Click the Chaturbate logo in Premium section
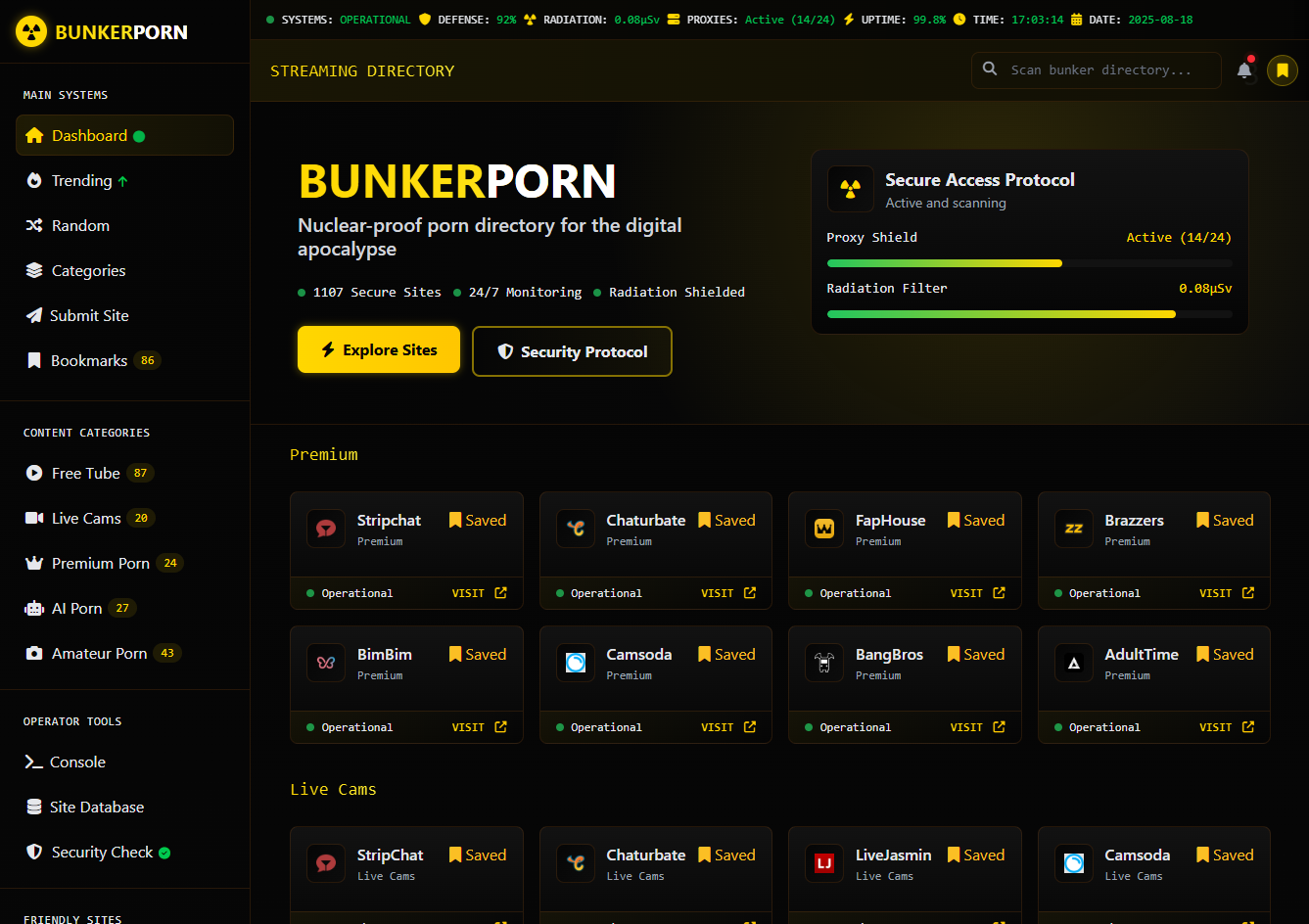 [x=576, y=529]
